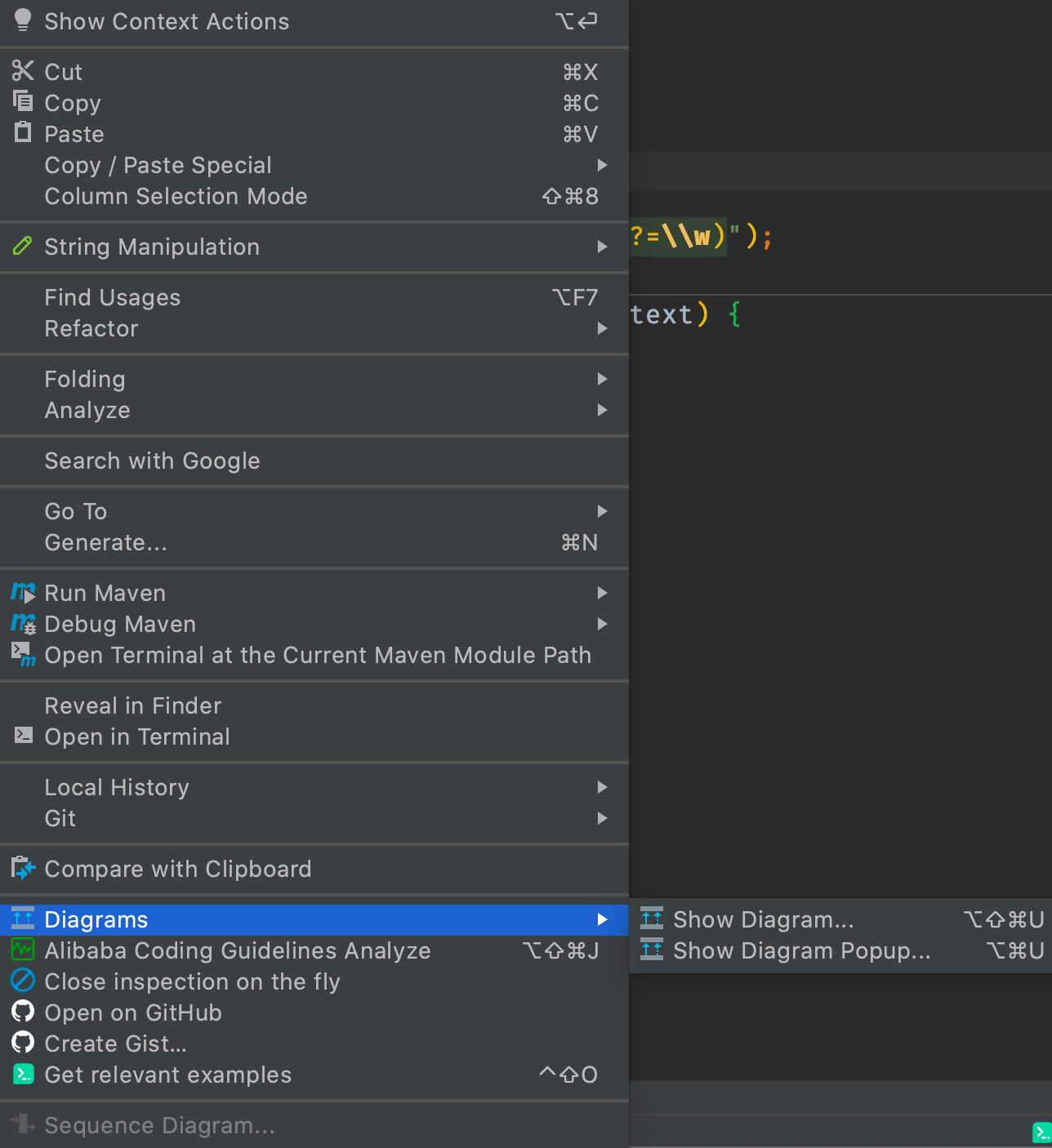
Task: Expand the Go To submenu arrow
Action: (x=602, y=511)
